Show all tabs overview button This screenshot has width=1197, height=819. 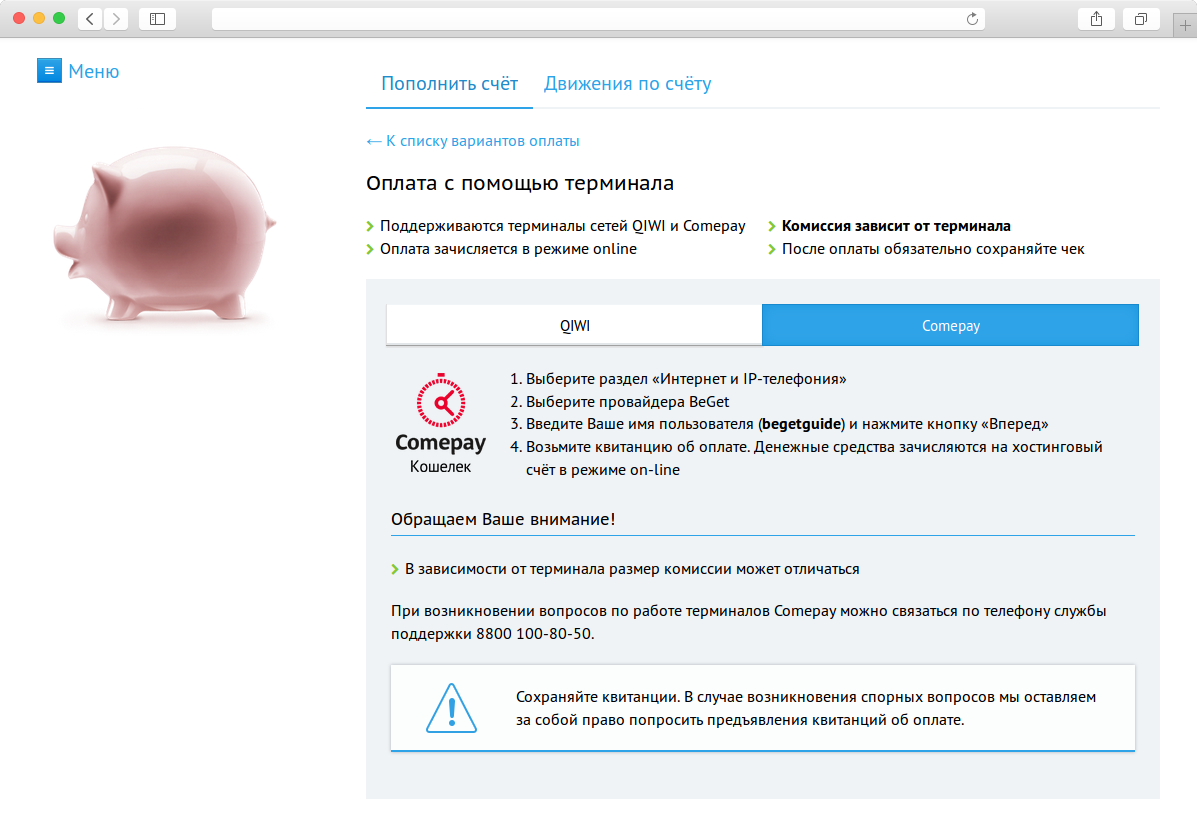tap(1141, 19)
